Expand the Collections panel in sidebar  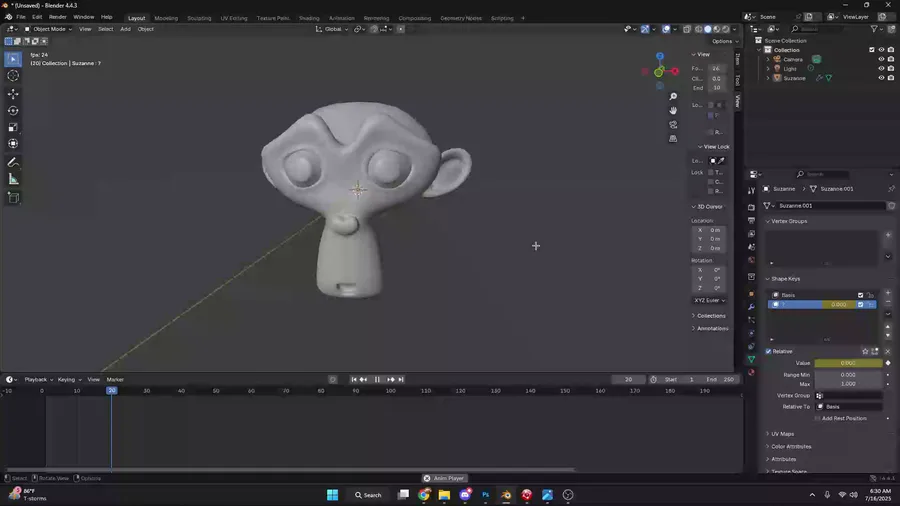709,316
